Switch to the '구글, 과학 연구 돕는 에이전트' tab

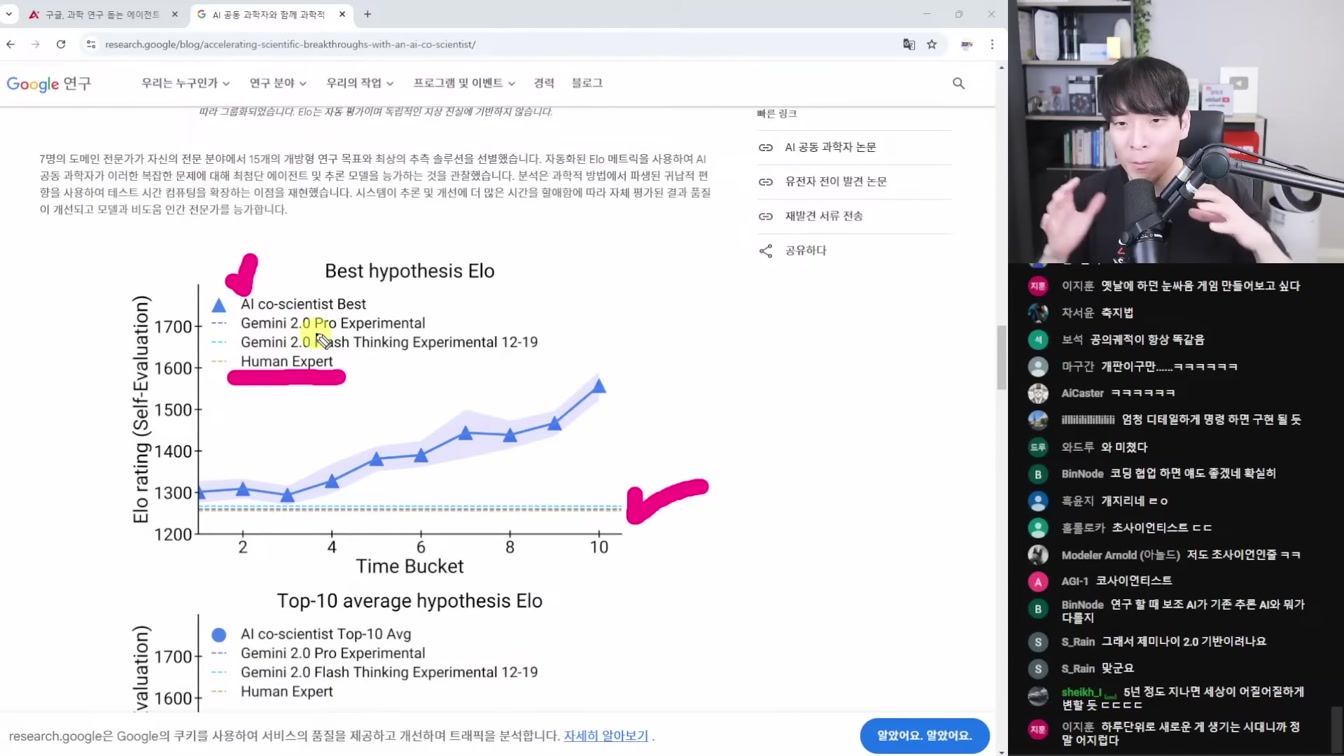[x=102, y=14]
